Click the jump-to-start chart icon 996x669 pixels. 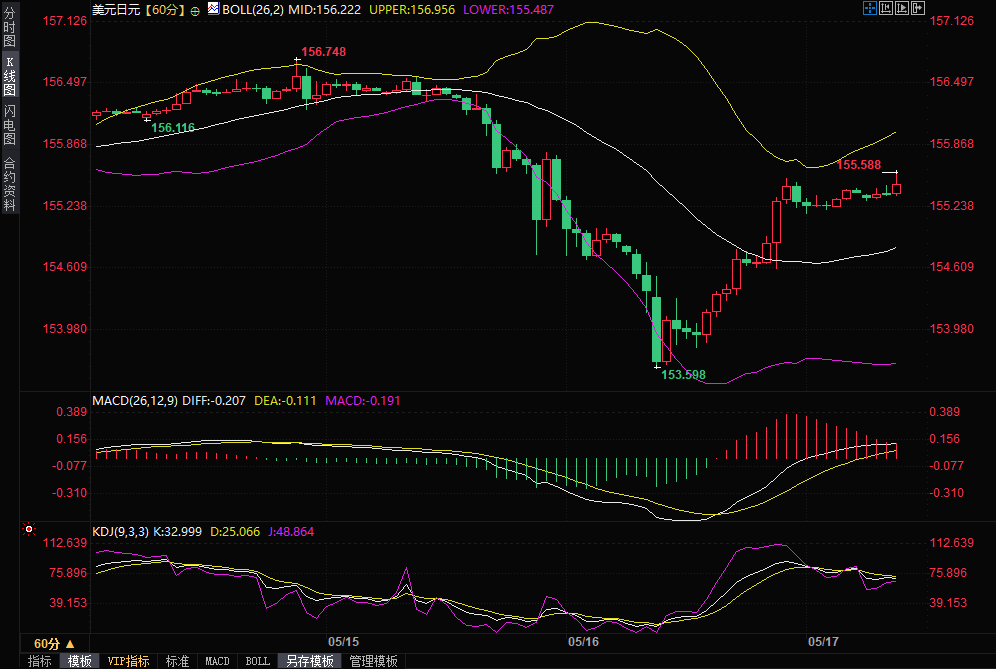(x=885, y=9)
